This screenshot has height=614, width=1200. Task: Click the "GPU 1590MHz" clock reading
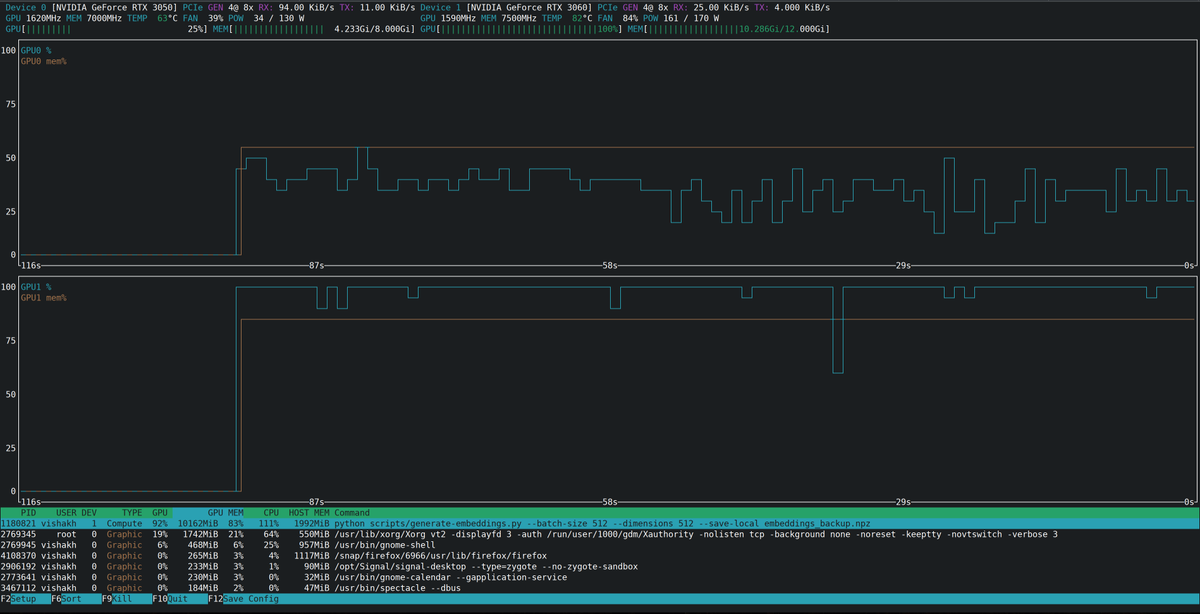pos(448,18)
